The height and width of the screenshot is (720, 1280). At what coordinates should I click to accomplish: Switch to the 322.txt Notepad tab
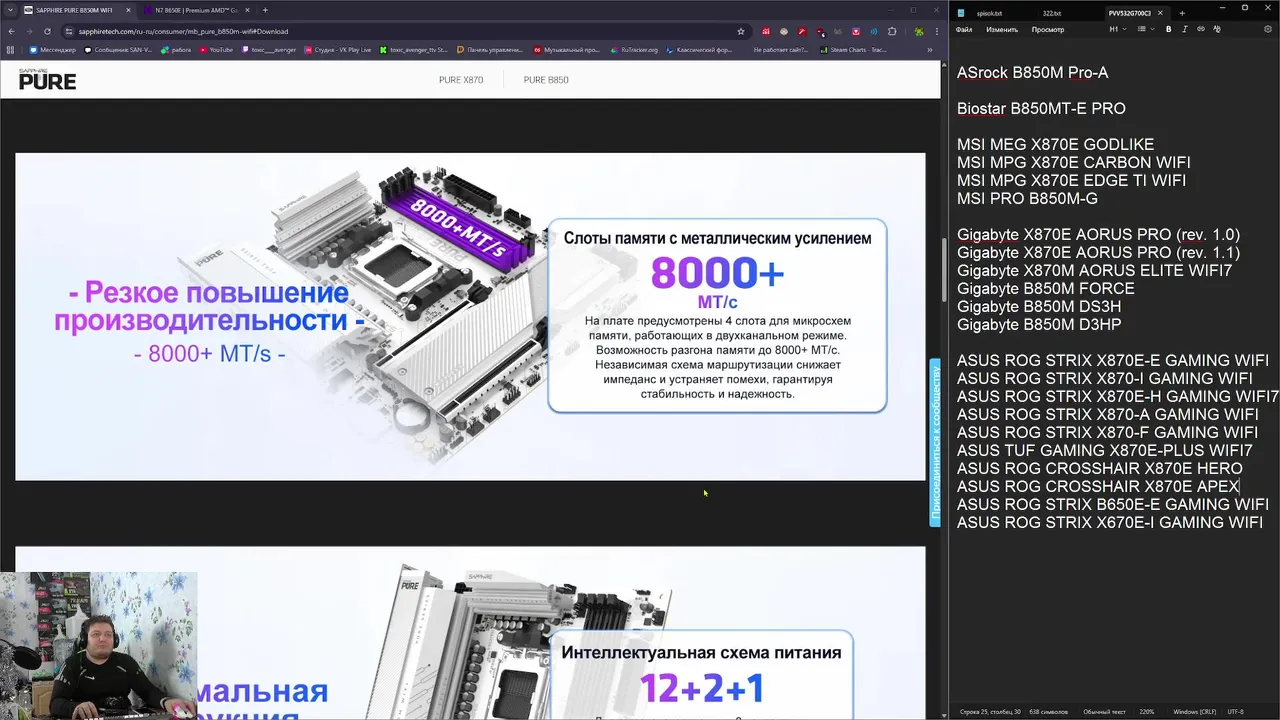(1052, 13)
